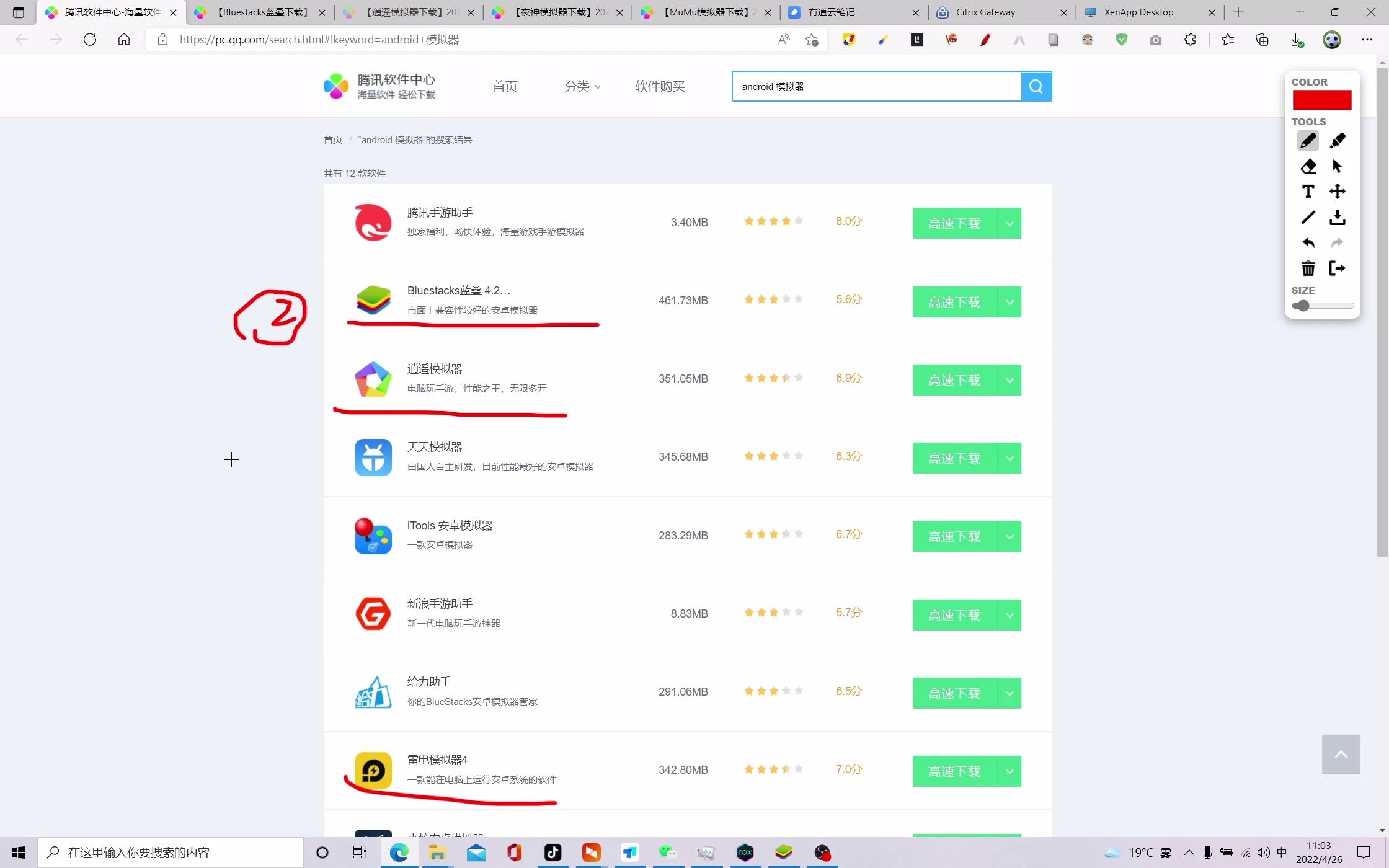
Task: Click 高速下载 button for Bluestacks蓝叠
Action: 954,301
